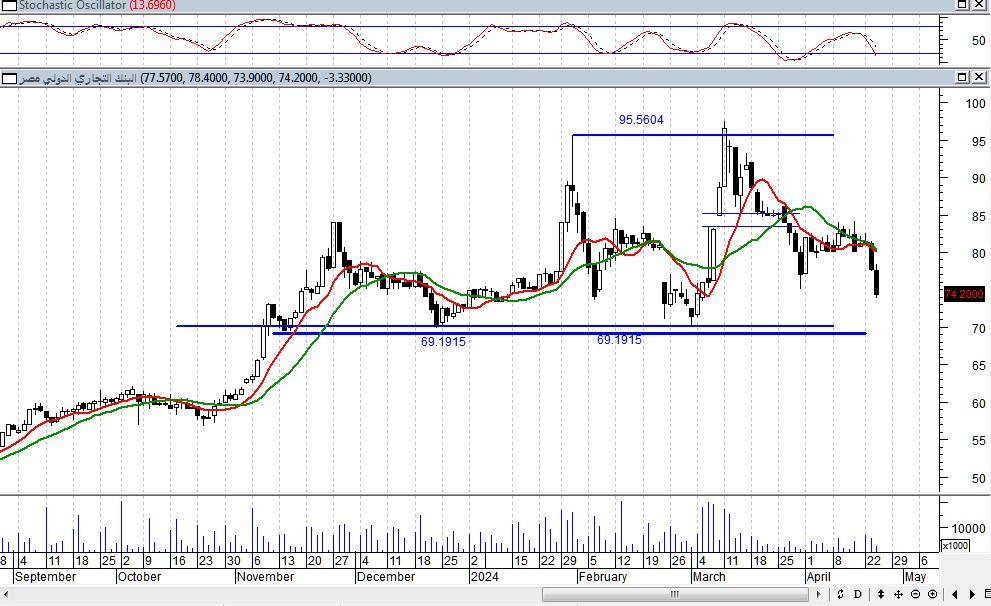Close the price chart pane
Viewport: 991px width, 606px height.
tap(978, 77)
